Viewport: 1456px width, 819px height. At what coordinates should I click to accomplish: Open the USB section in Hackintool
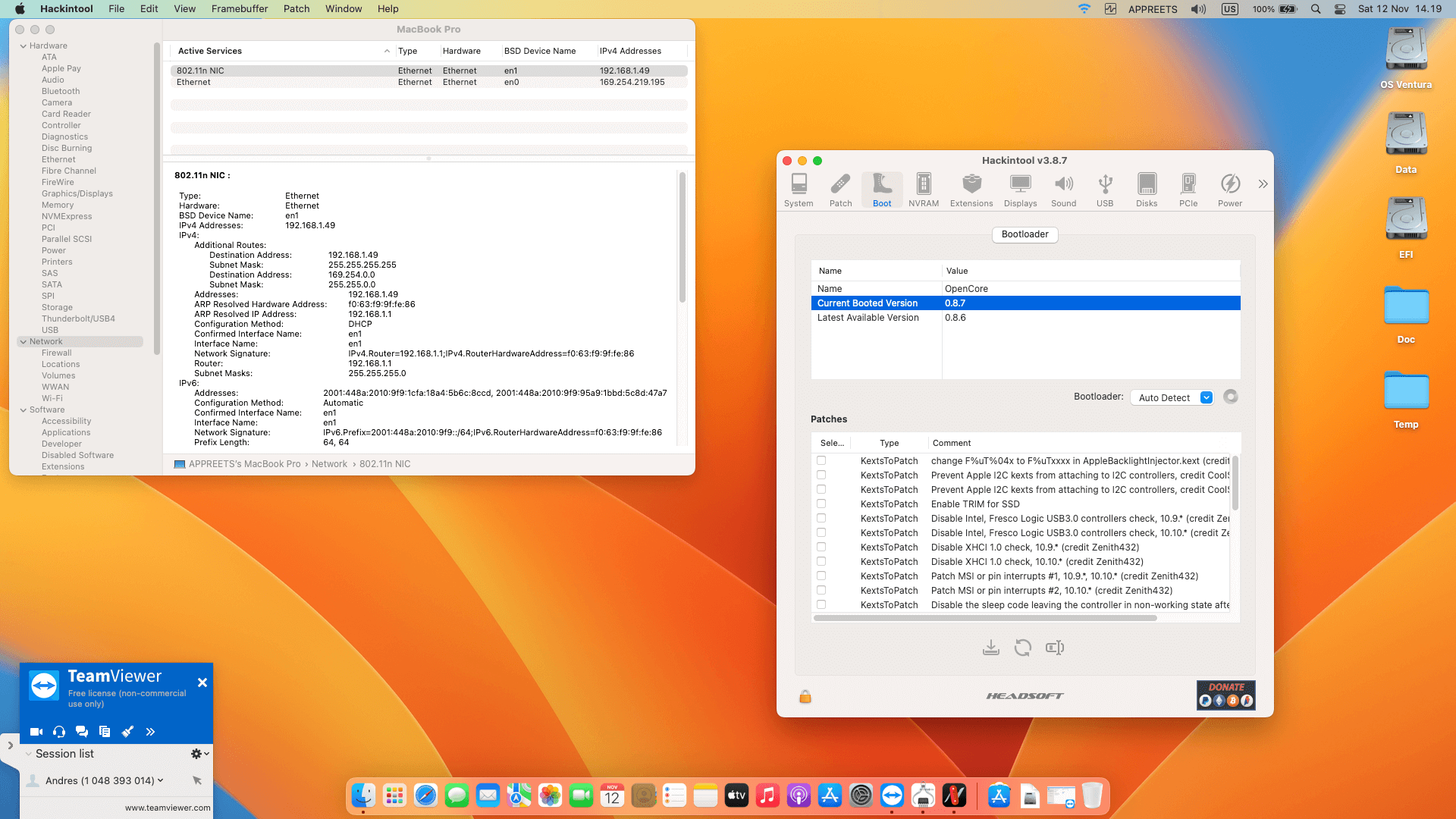[1105, 190]
